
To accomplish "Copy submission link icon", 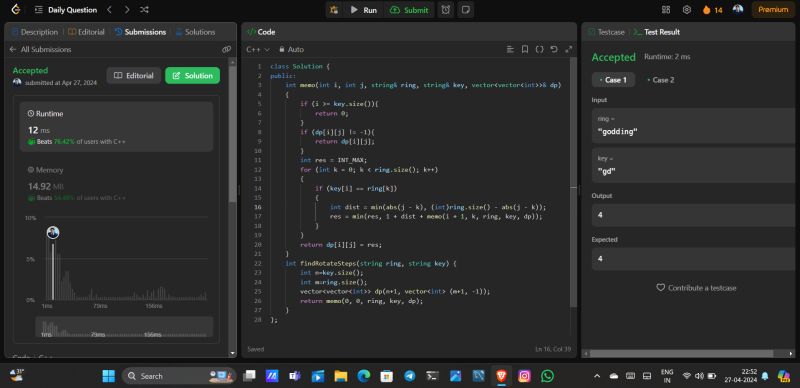I will pos(227,50).
